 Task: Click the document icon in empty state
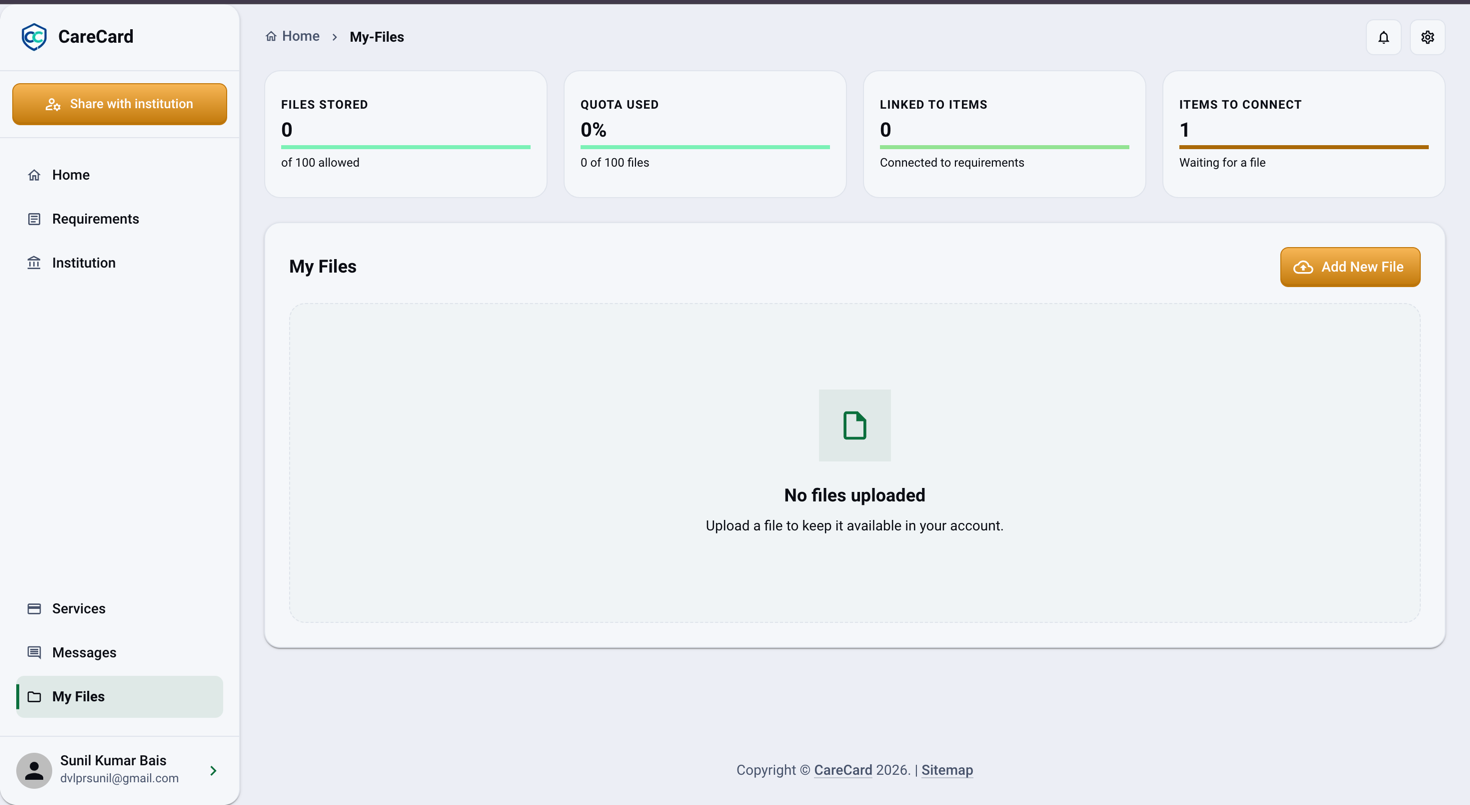(x=855, y=425)
